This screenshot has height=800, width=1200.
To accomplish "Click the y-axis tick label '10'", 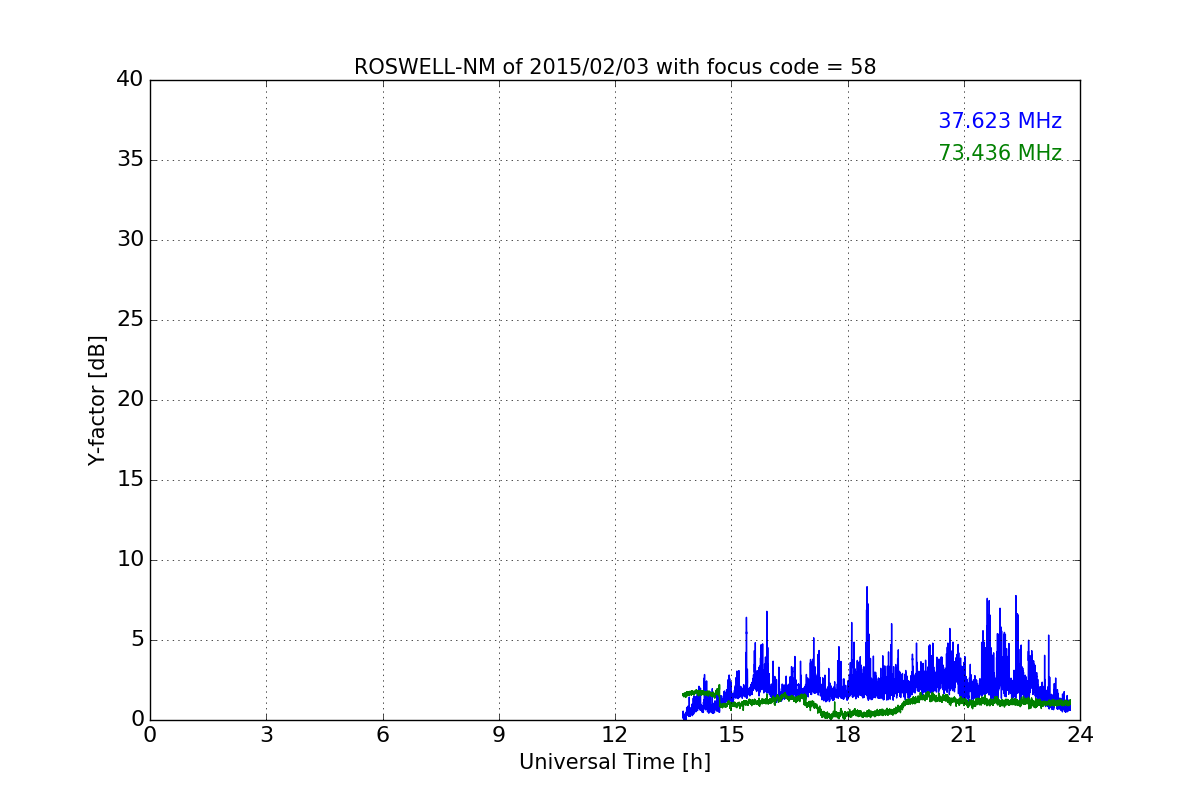I will [130, 560].
